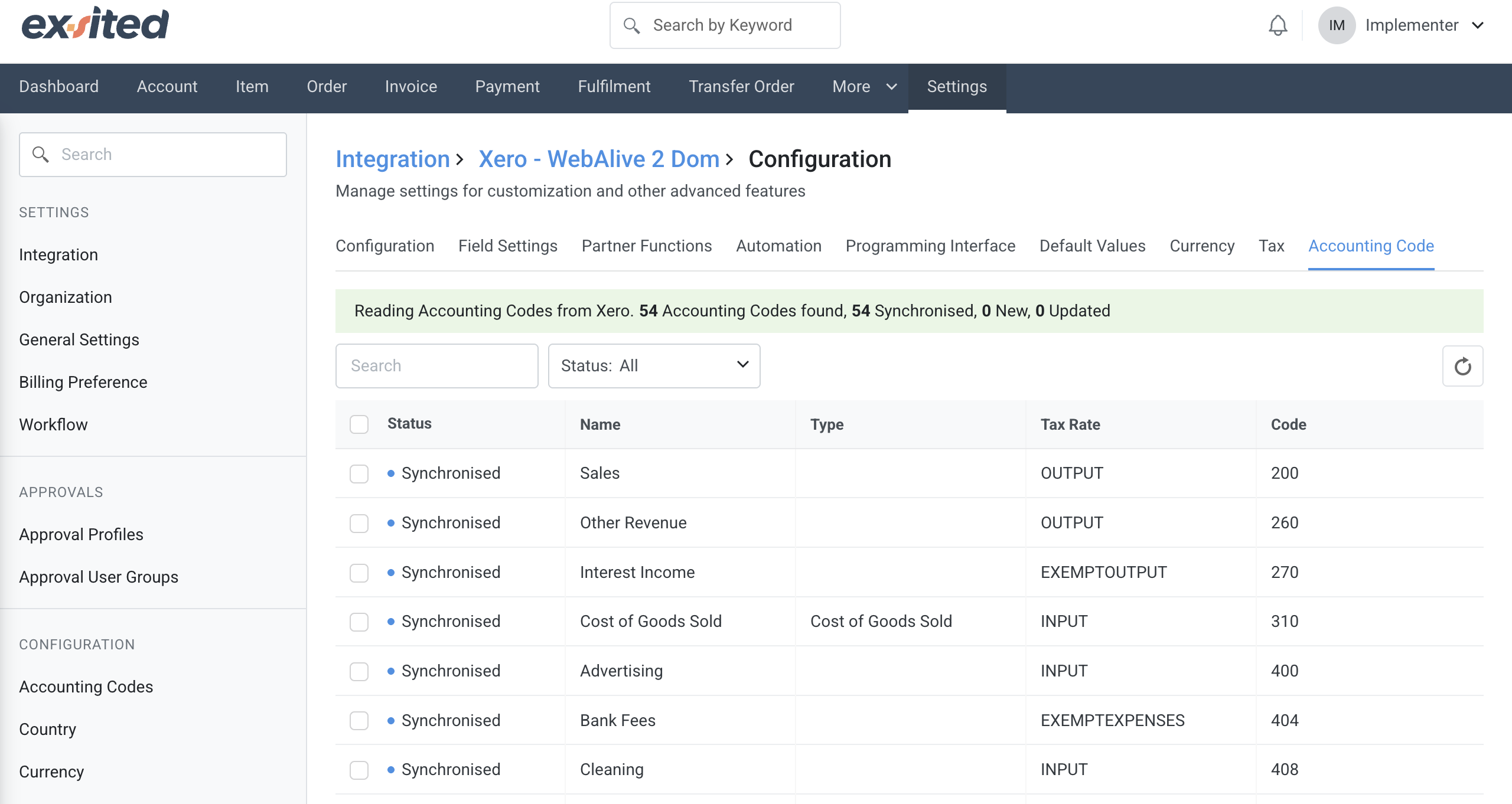Check the Cleaning row checkbox
The image size is (1512, 804).
click(359, 770)
